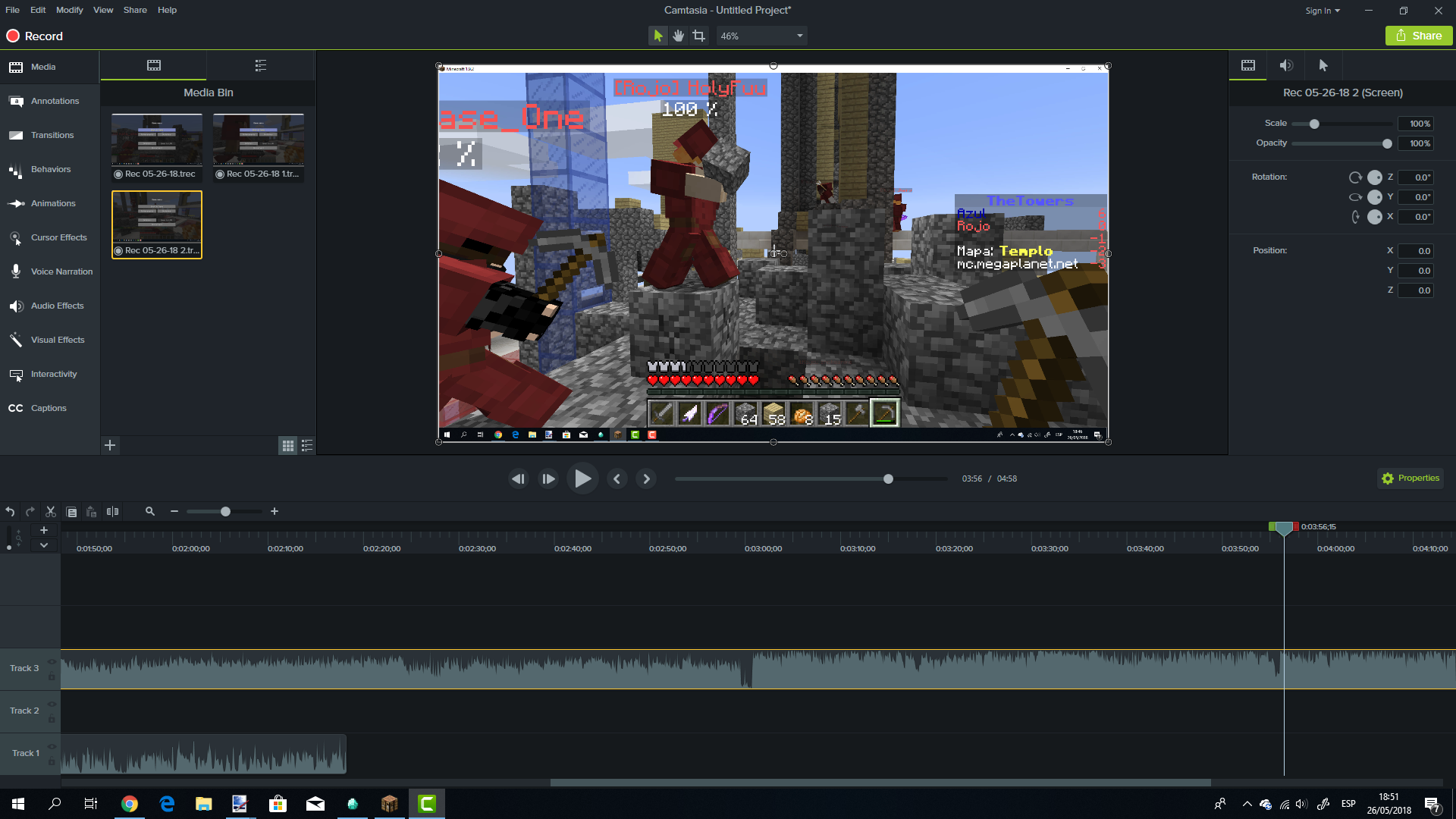Toggle the Properties panel button

[1410, 479]
